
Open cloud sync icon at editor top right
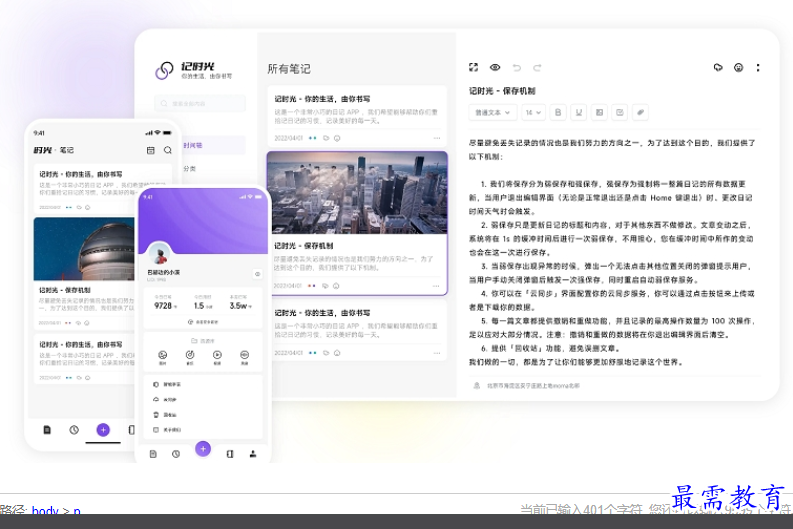[x=718, y=67]
